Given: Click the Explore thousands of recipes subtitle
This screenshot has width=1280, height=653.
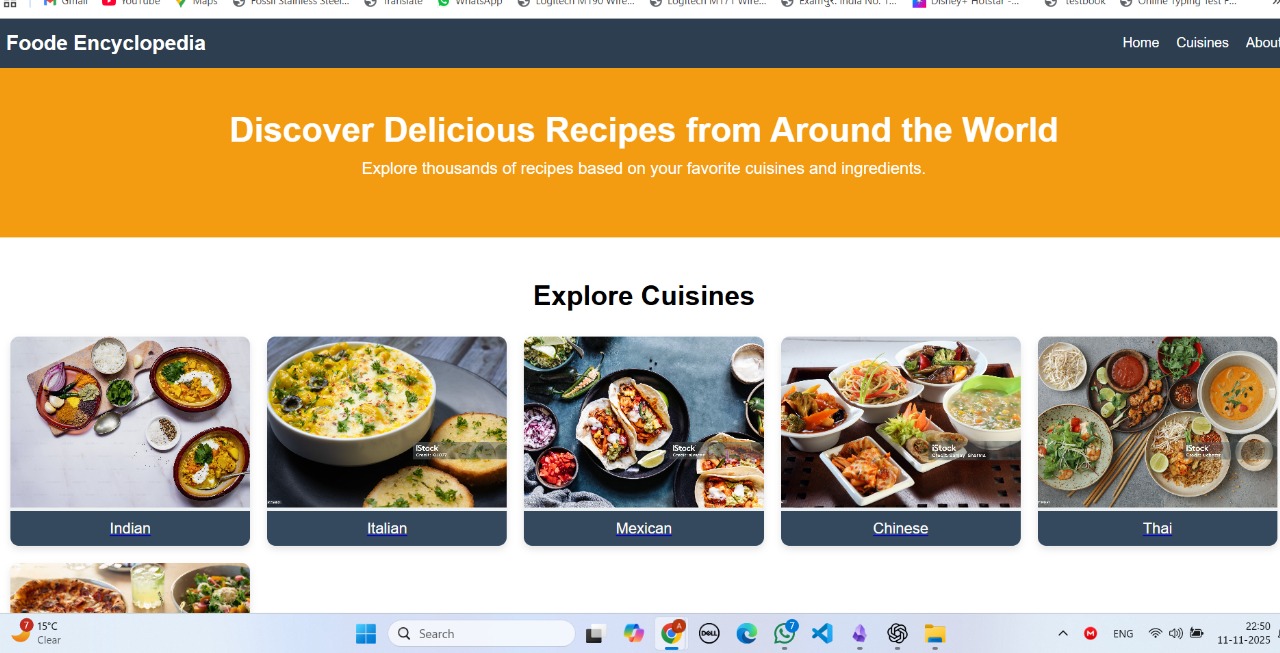Looking at the screenshot, I should click(x=644, y=168).
